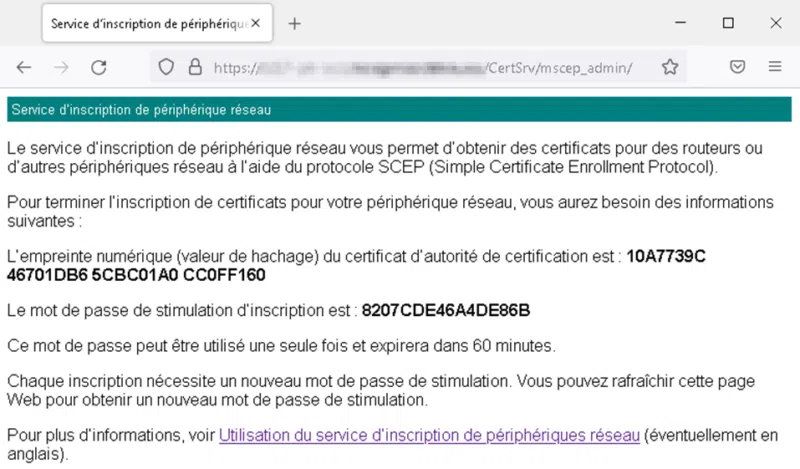Viewport: 800px width, 469px height.
Task: Click the forward navigation arrow
Action: pyautogui.click(x=61, y=67)
